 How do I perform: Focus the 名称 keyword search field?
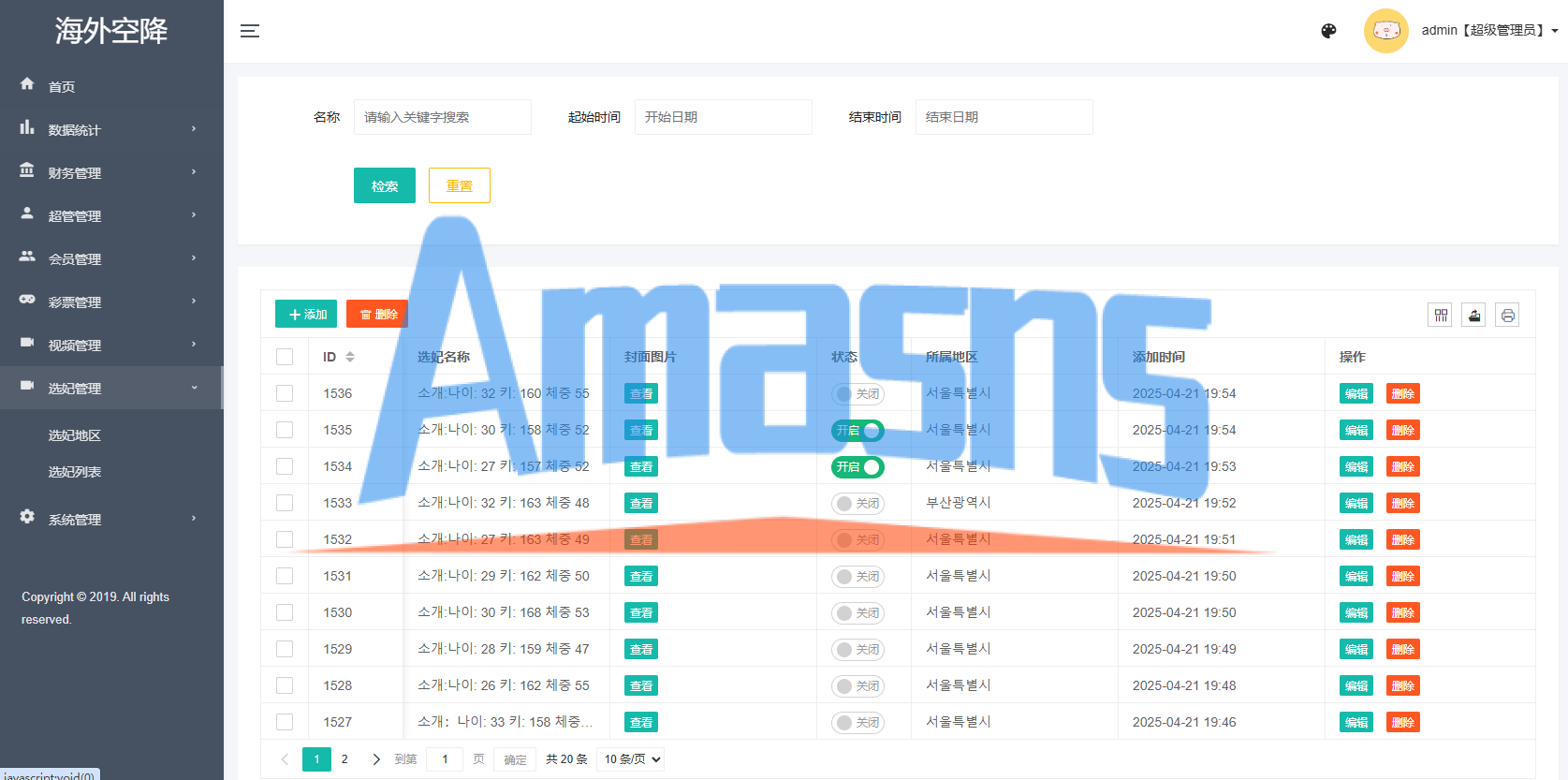pyautogui.click(x=443, y=117)
